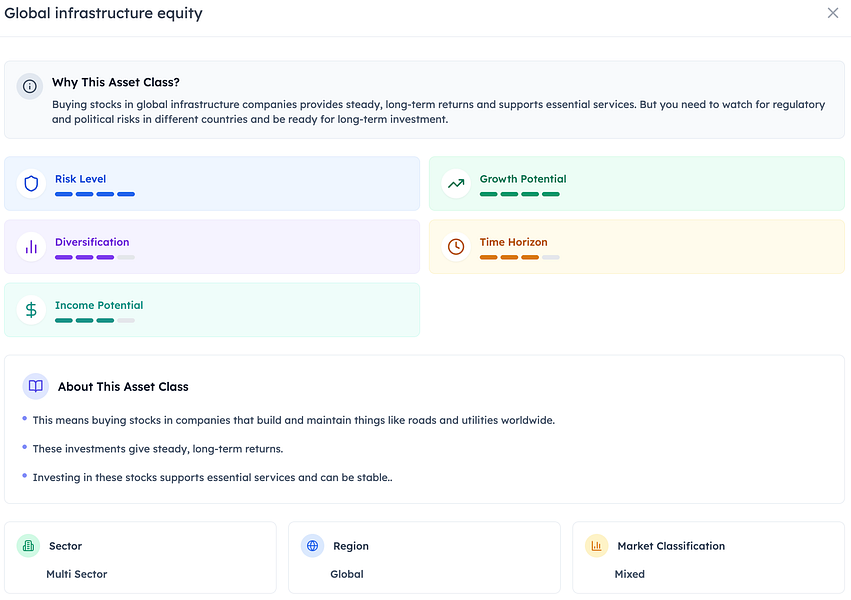Select the Global region value
Screen dimensions: 851x600
(347, 574)
